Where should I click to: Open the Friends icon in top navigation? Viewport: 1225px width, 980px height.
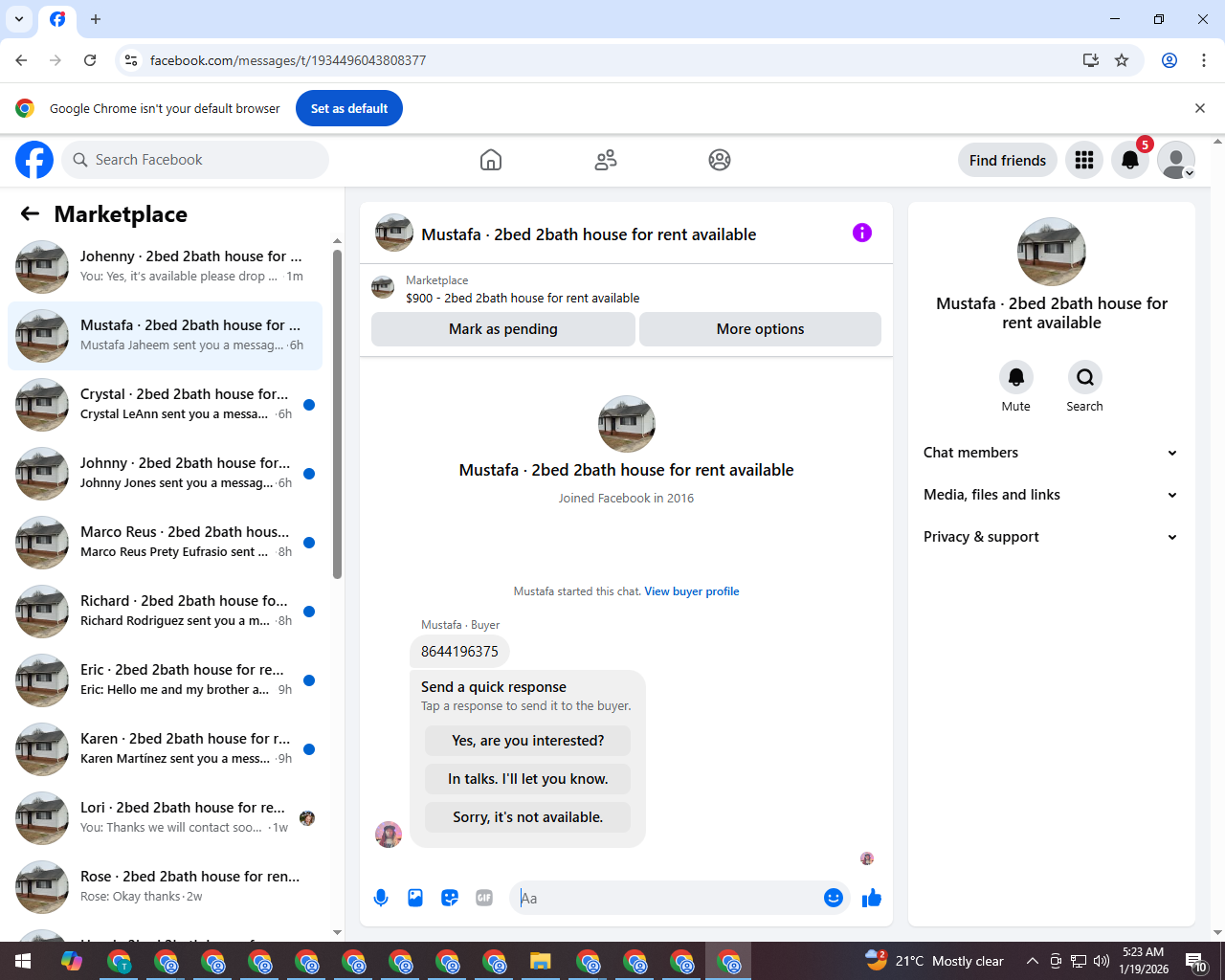[606, 160]
